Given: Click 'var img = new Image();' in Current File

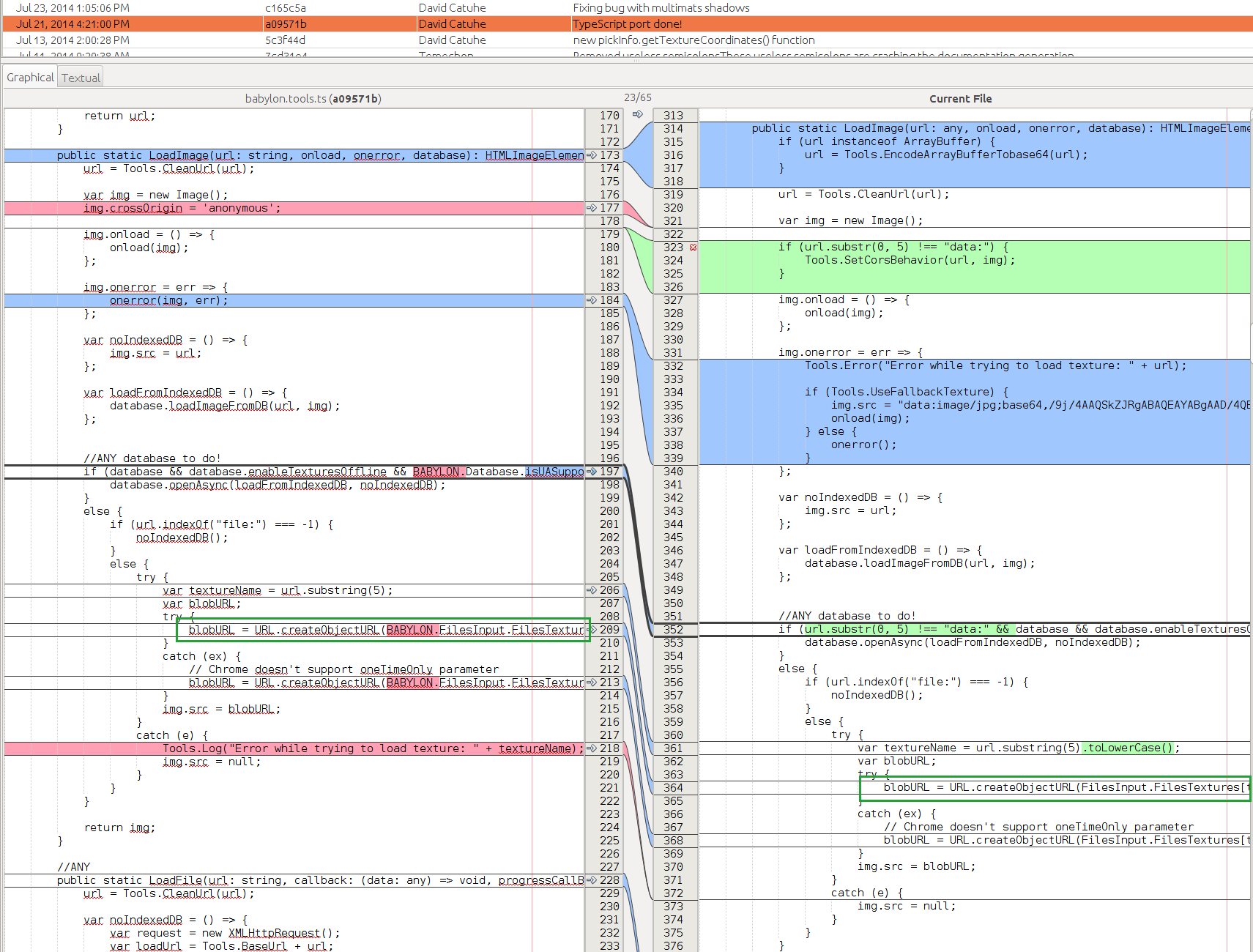Looking at the screenshot, I should [x=850, y=220].
